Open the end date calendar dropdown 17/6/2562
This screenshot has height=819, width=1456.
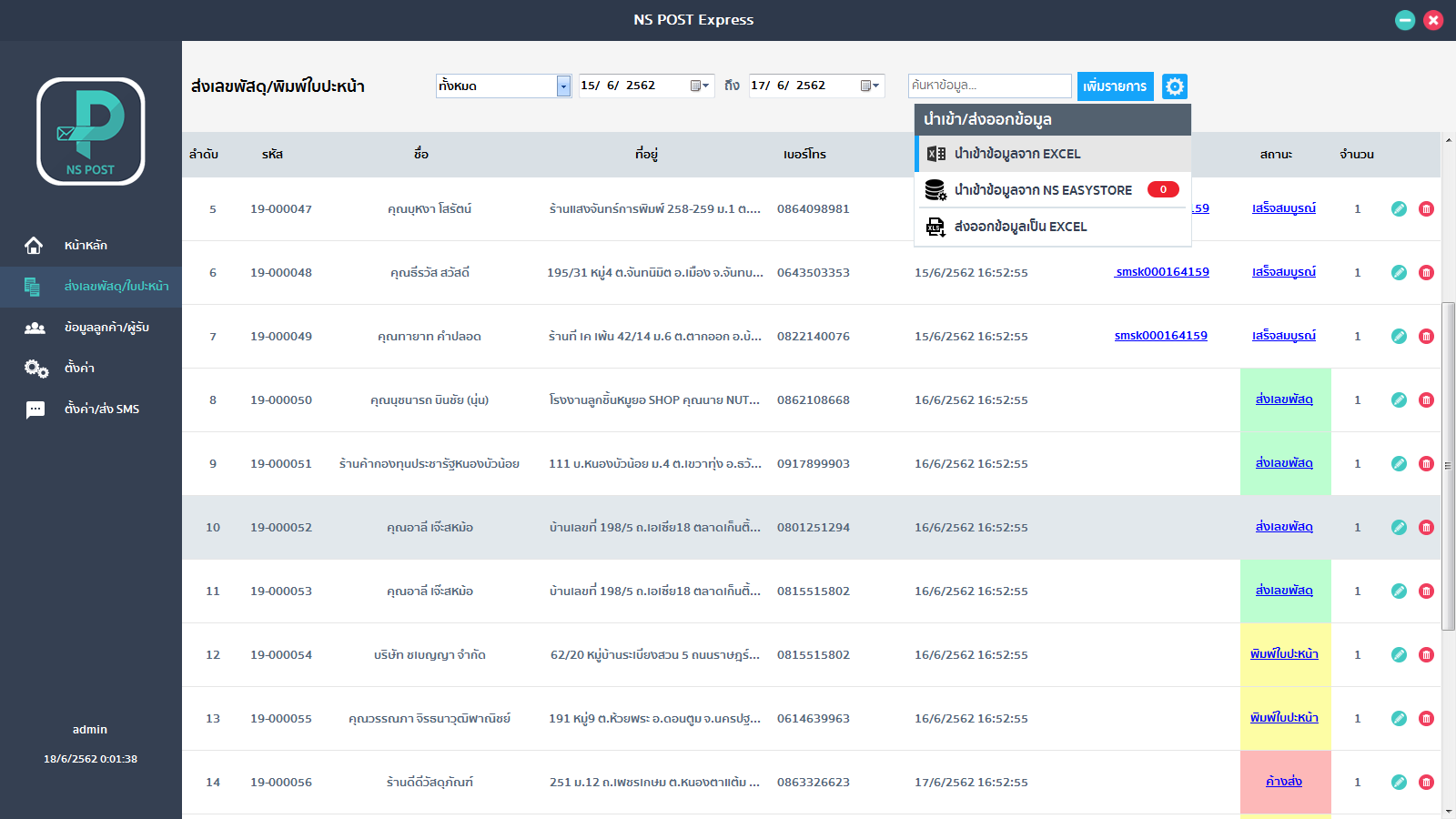(870, 86)
